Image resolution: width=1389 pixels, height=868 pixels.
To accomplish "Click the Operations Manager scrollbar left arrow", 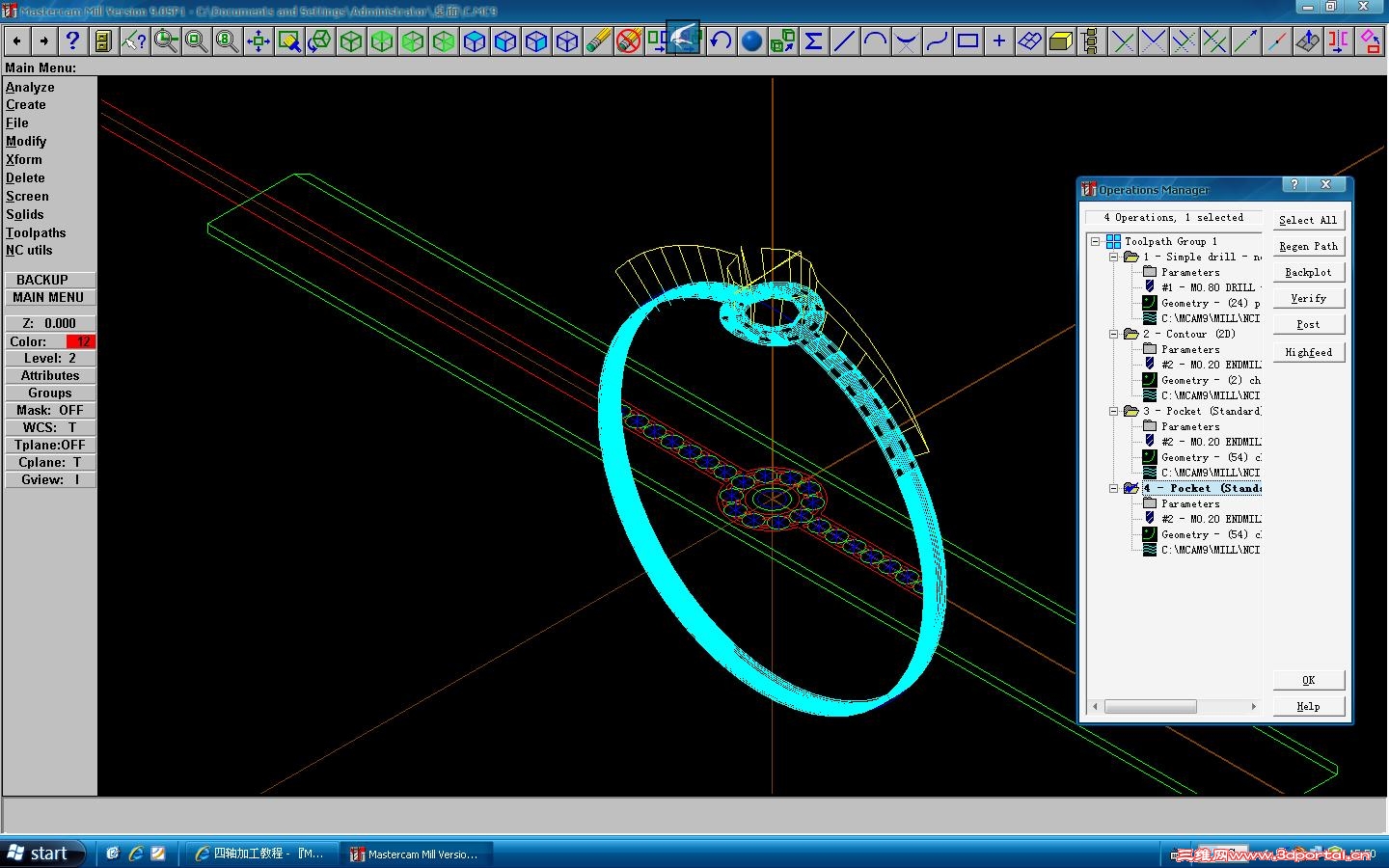I will (1095, 707).
